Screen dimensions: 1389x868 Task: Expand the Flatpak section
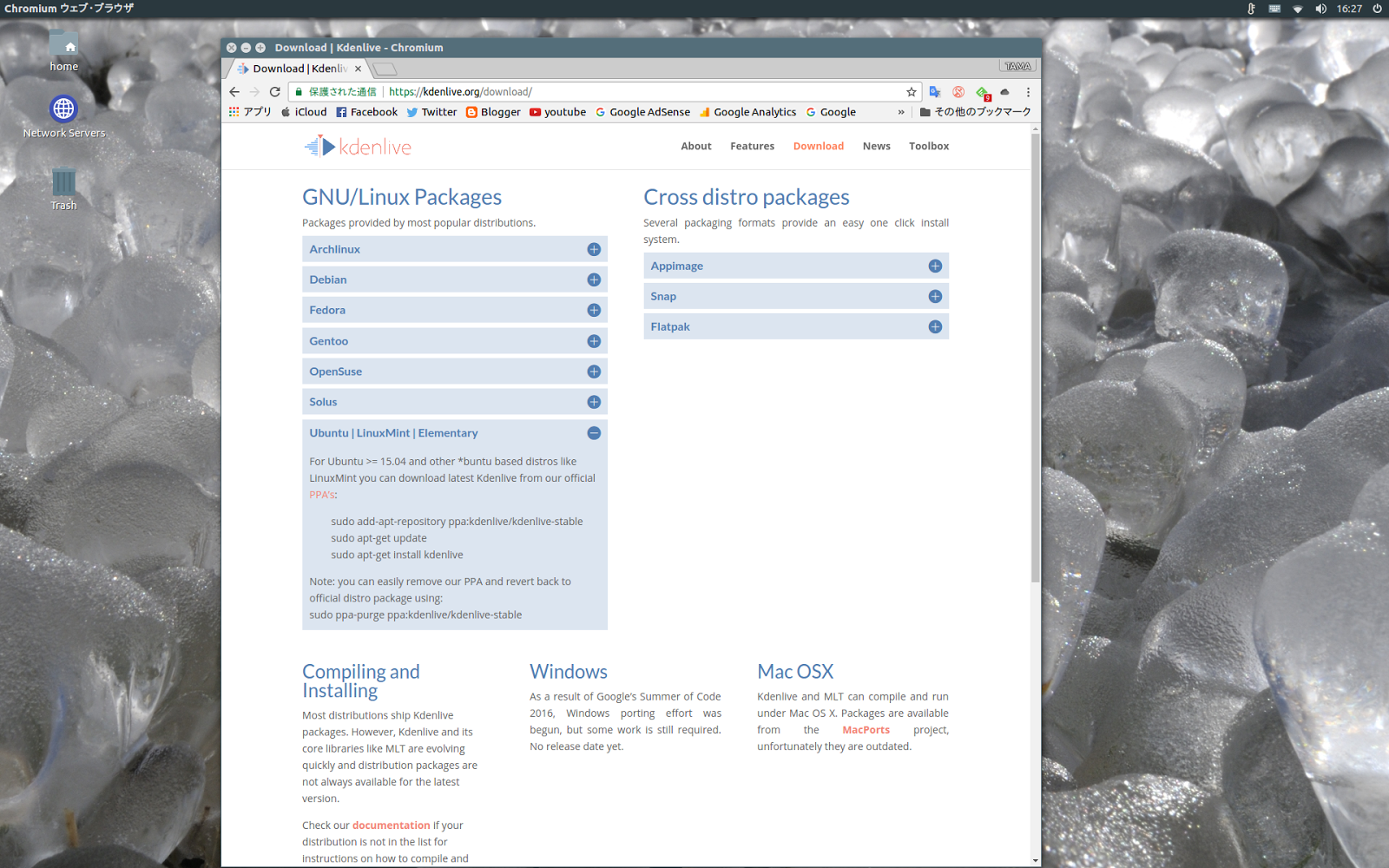796,326
